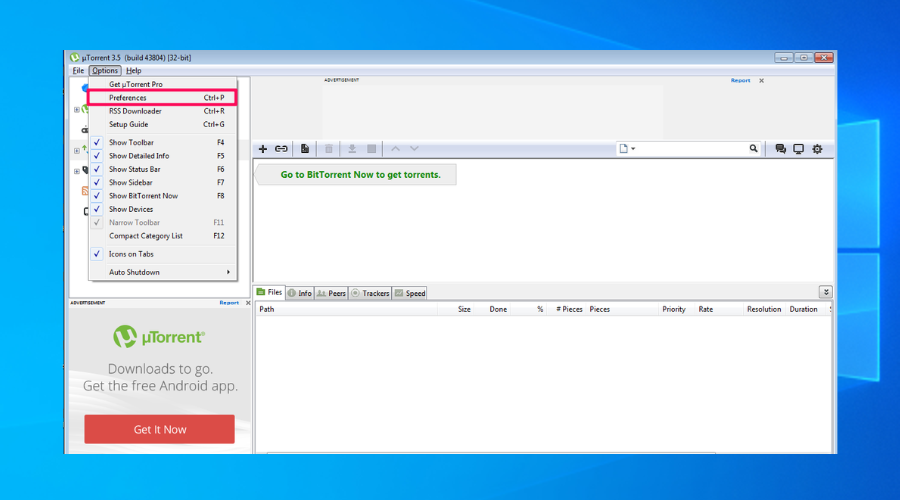
Task: Click the Remove torrent trash icon
Action: pos(329,149)
